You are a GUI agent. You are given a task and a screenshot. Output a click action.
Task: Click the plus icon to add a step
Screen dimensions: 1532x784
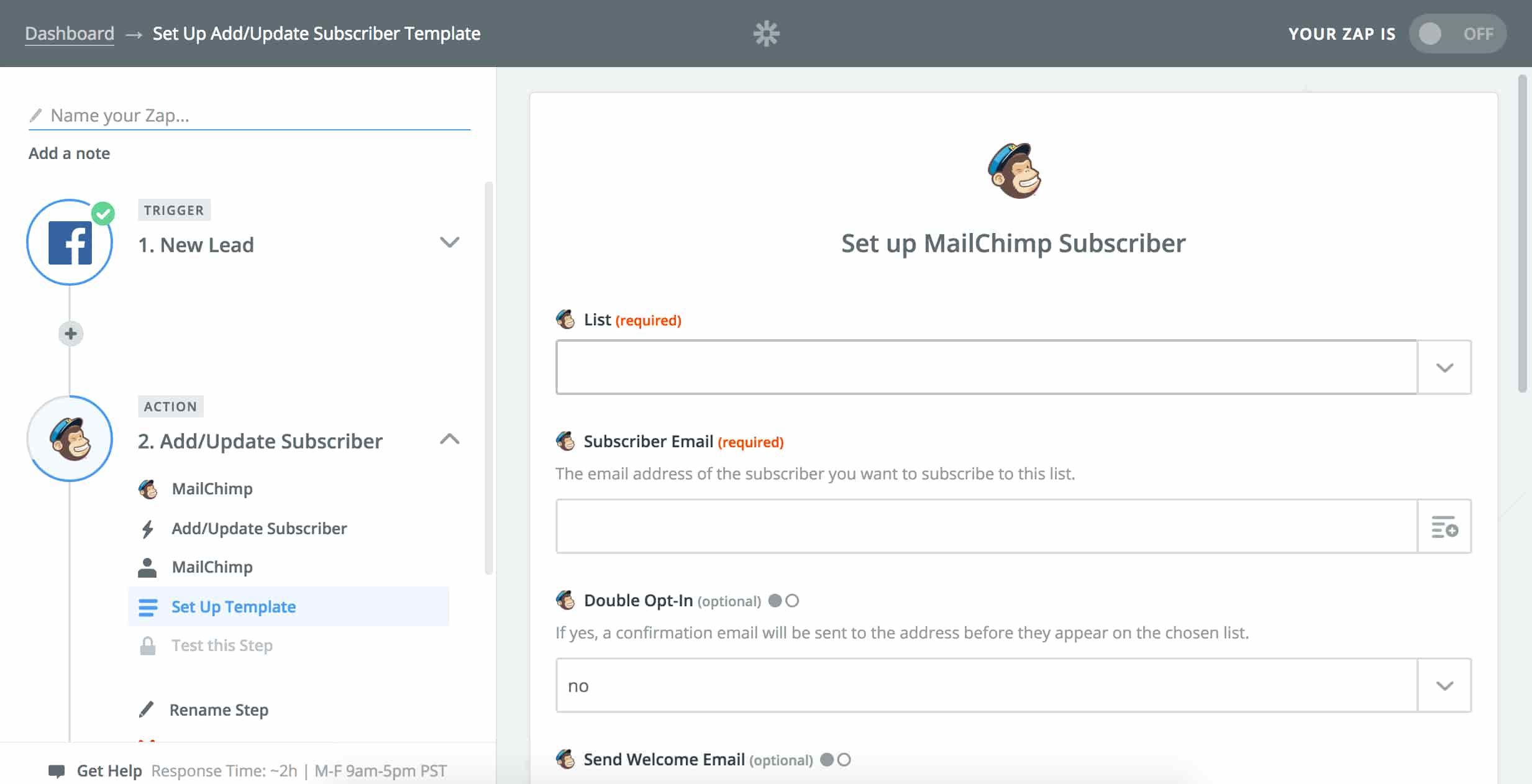[x=71, y=334]
